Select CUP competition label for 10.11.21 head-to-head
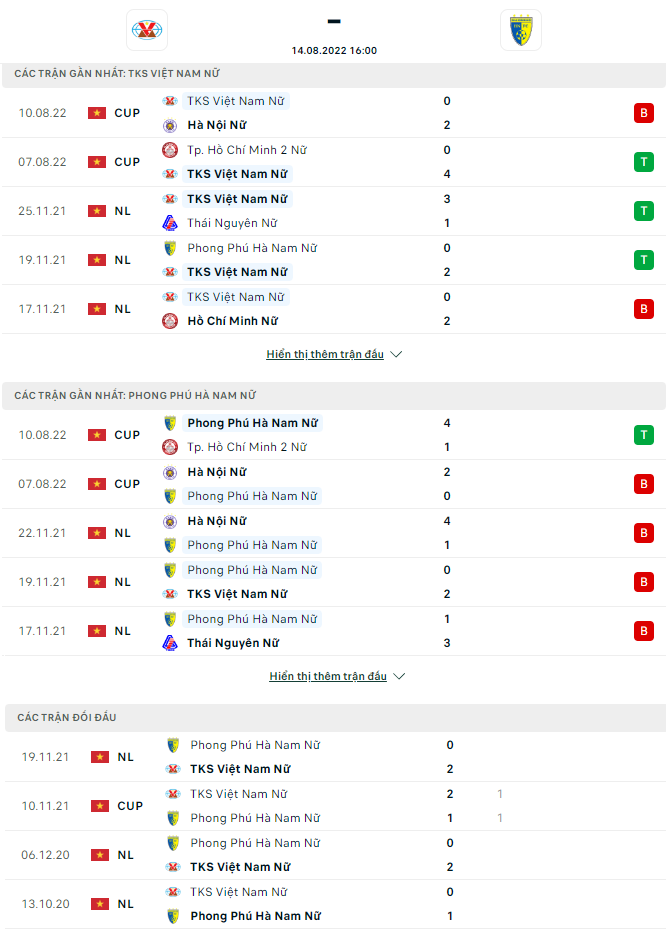666x931 pixels. tap(130, 806)
